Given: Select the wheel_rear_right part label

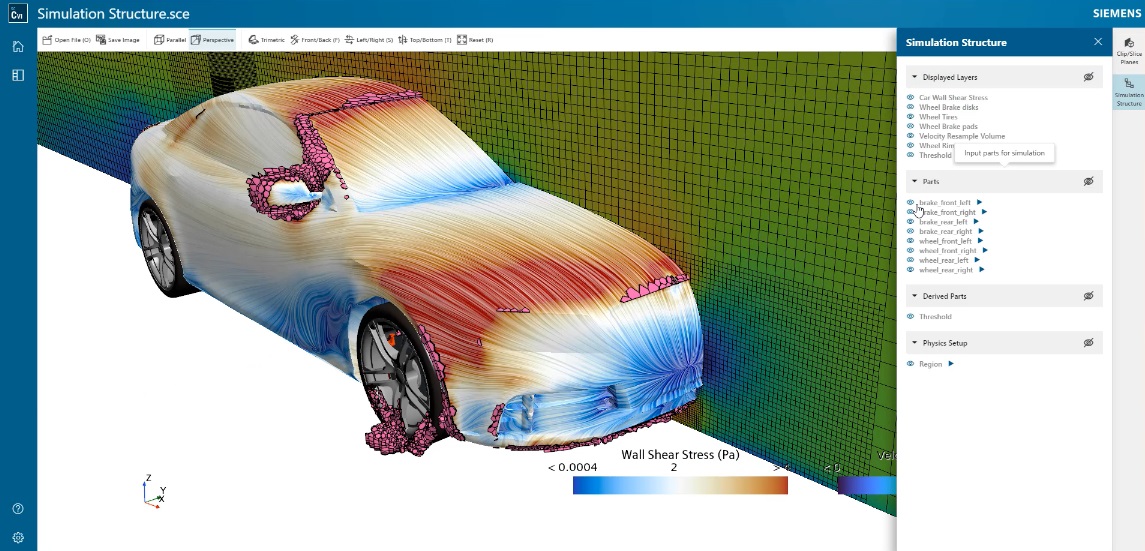Looking at the screenshot, I should point(945,270).
